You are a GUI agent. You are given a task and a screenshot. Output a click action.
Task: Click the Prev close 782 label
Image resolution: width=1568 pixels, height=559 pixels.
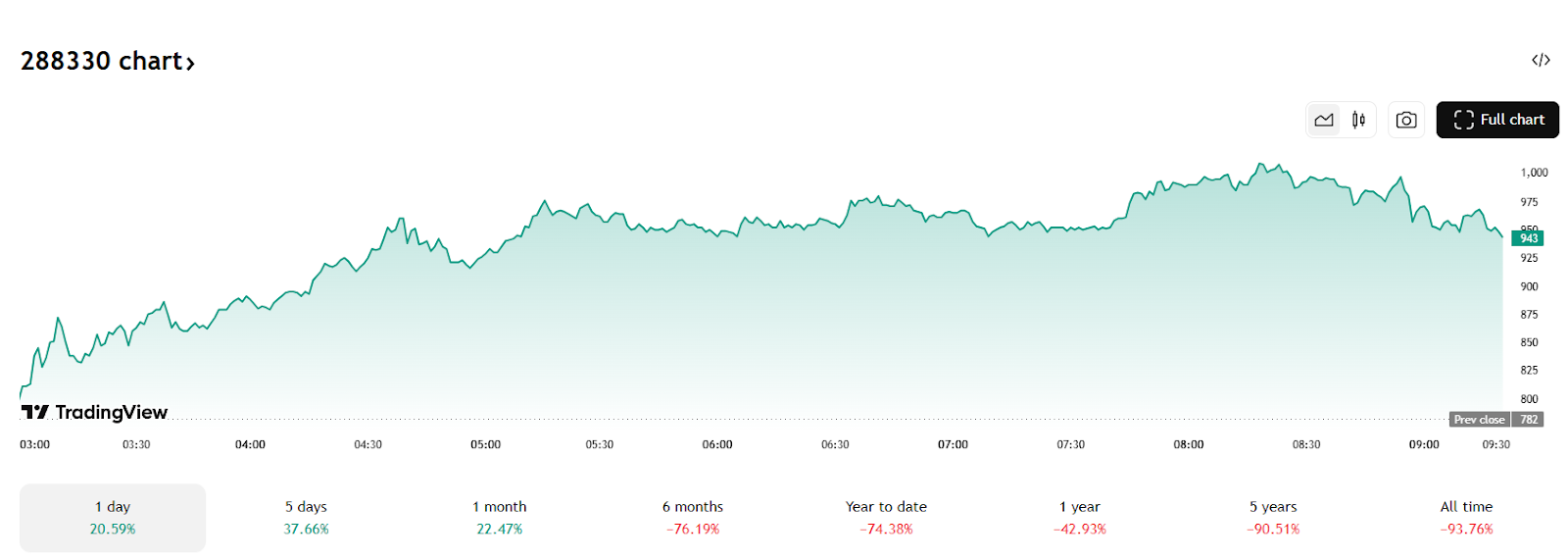1495,420
